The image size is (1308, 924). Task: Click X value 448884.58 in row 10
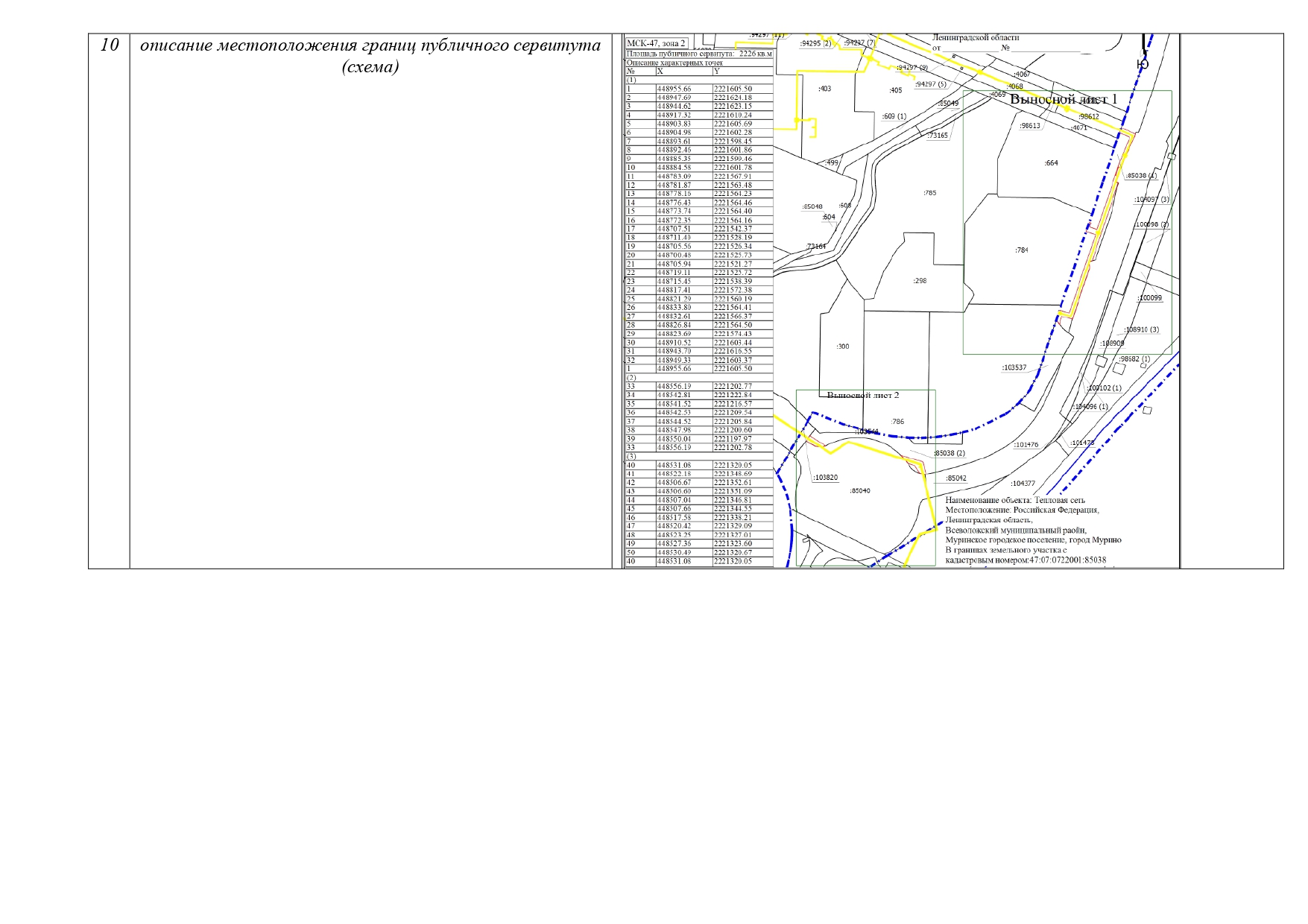(674, 168)
